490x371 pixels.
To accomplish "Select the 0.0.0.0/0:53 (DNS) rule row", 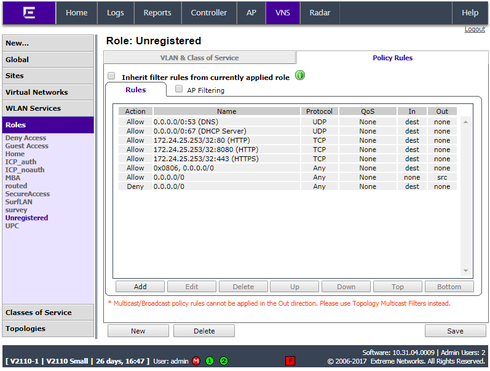I will pos(288,122).
